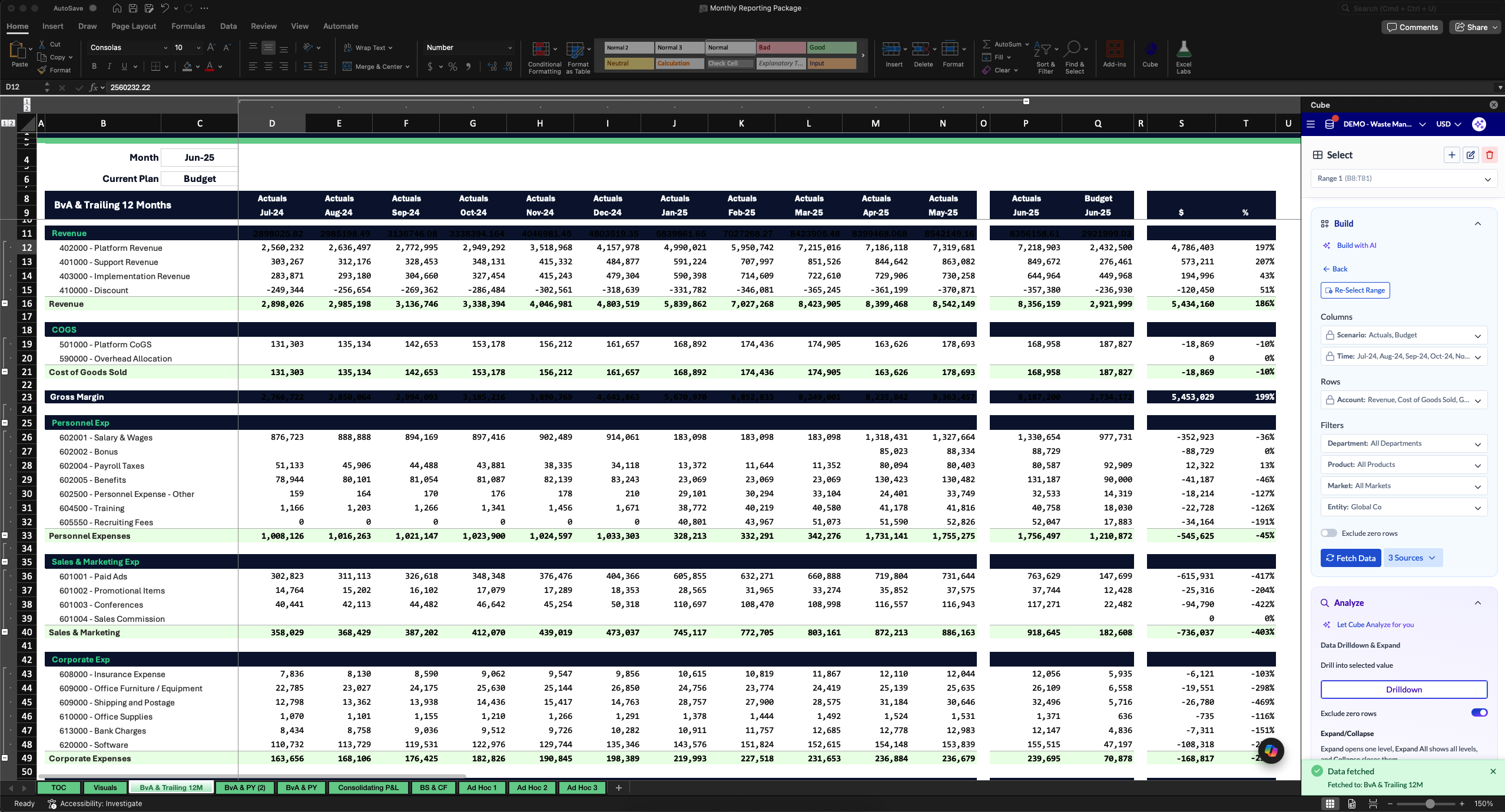1505x812 pixels.
Task: Open the Automate ribbon tab
Action: coord(340,26)
